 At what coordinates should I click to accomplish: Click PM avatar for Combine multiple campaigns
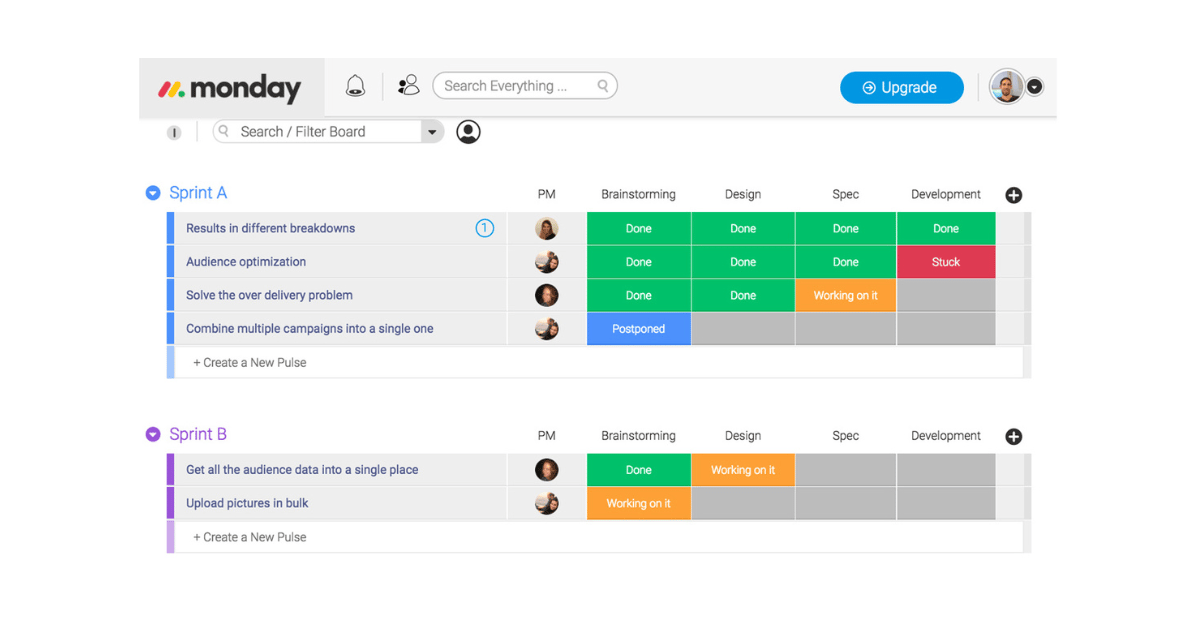546,328
